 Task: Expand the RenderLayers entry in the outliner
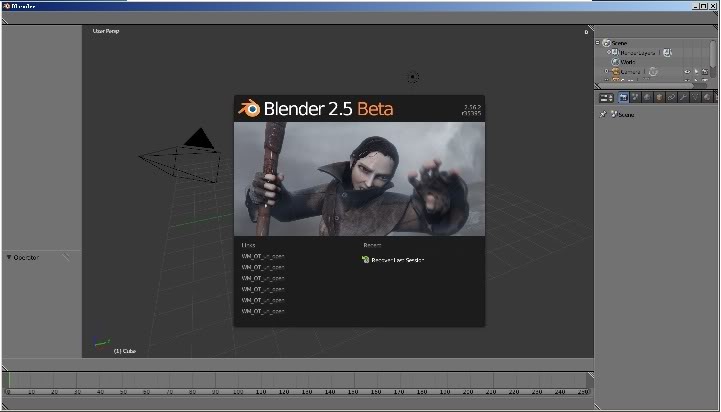click(608, 52)
